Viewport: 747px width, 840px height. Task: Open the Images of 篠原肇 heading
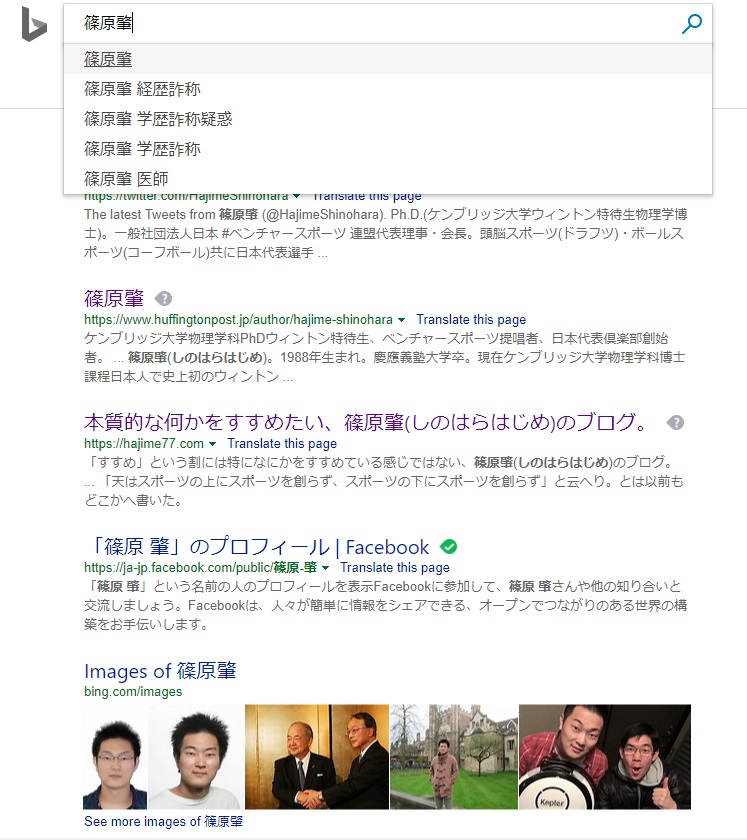(x=160, y=671)
